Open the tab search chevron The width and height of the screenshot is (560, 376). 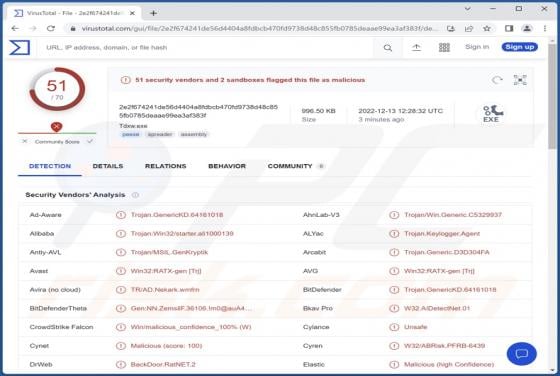click(x=468, y=9)
